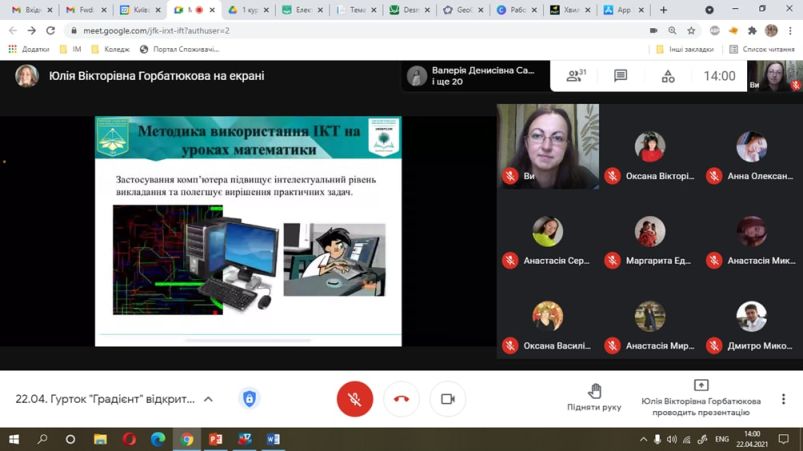
Task: Click the presented slide about ІКТ
Action: tap(248, 231)
